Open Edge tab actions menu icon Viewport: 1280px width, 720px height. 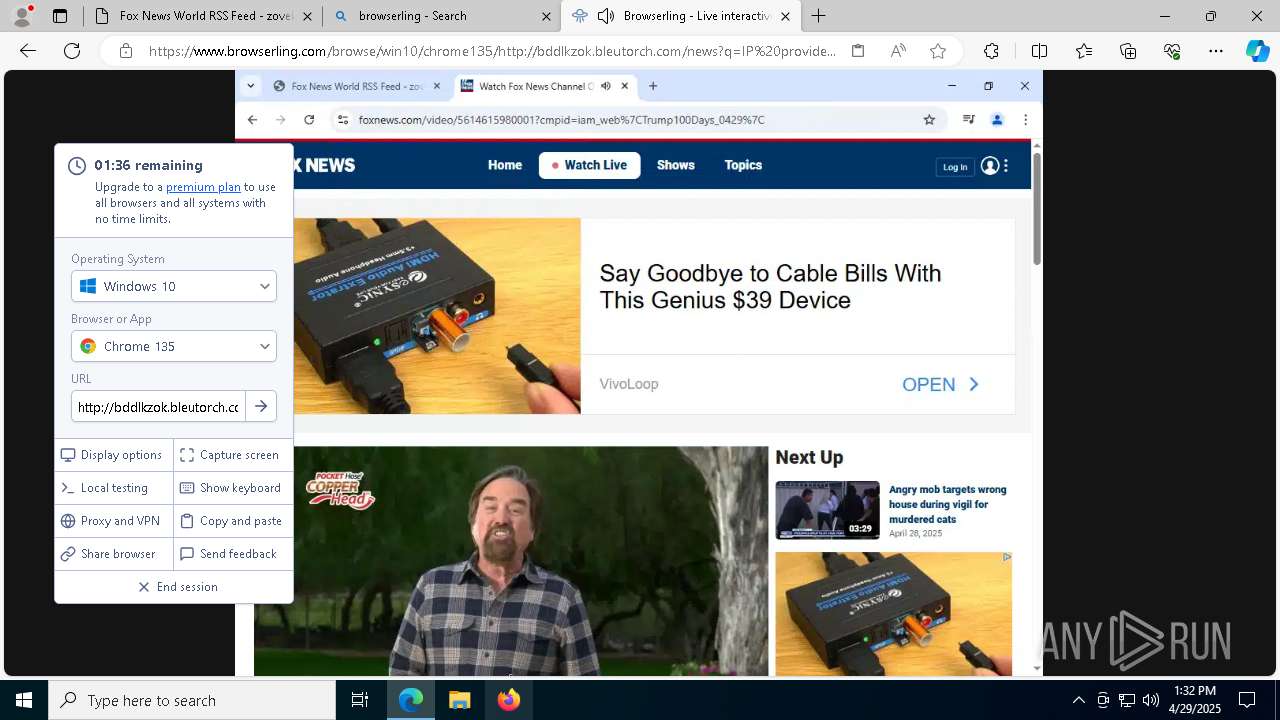pos(60,16)
